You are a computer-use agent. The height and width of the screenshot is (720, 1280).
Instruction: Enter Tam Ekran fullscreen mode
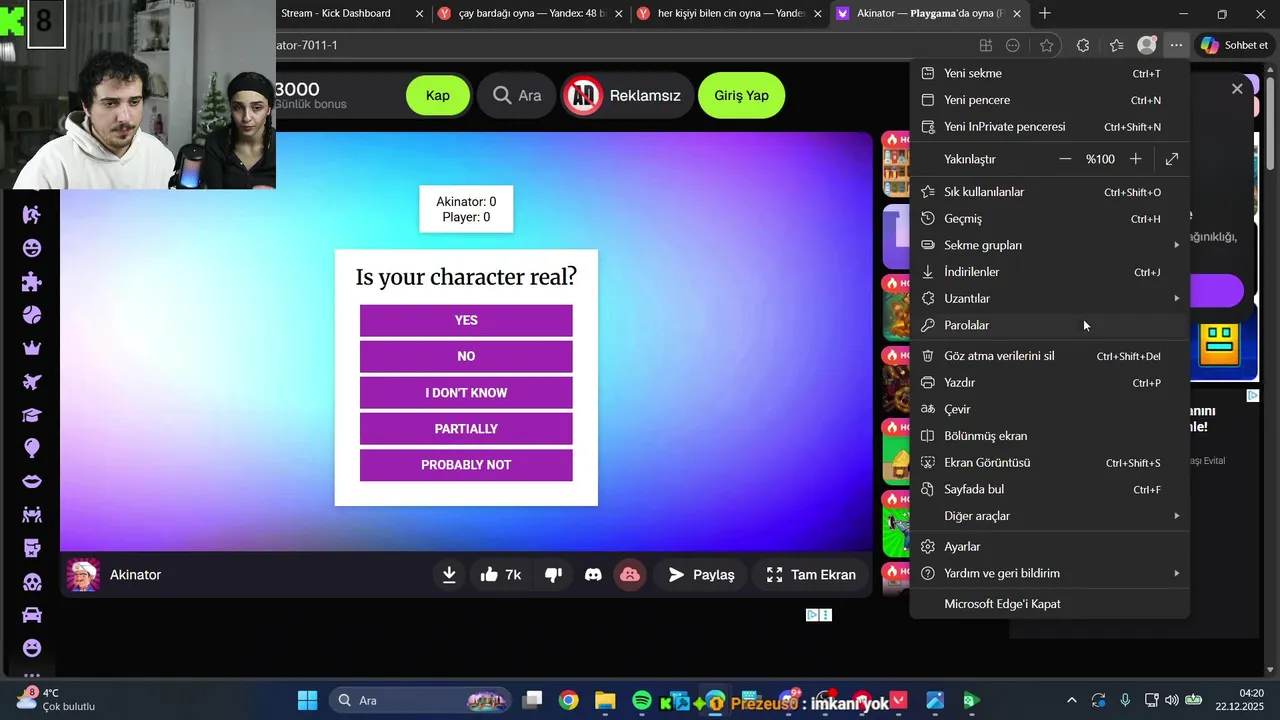click(x=811, y=574)
